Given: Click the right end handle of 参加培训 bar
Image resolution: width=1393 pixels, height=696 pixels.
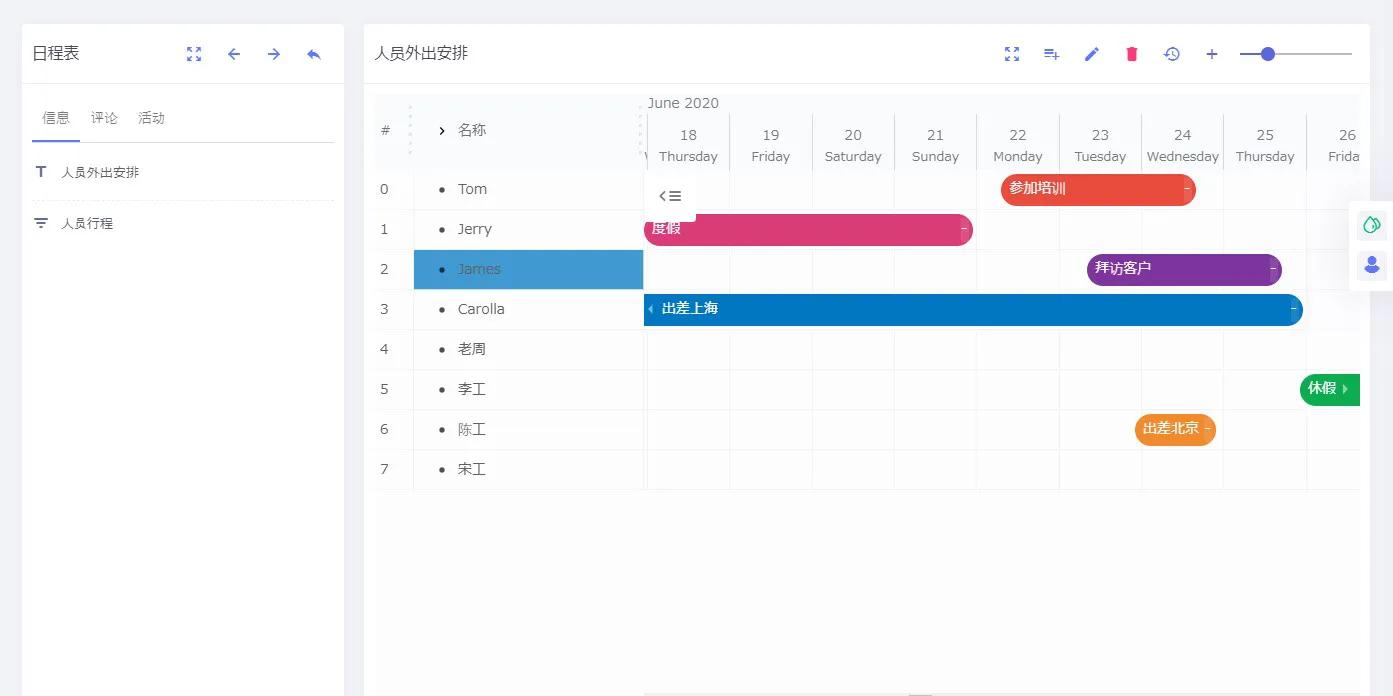Looking at the screenshot, I should (x=1187, y=189).
